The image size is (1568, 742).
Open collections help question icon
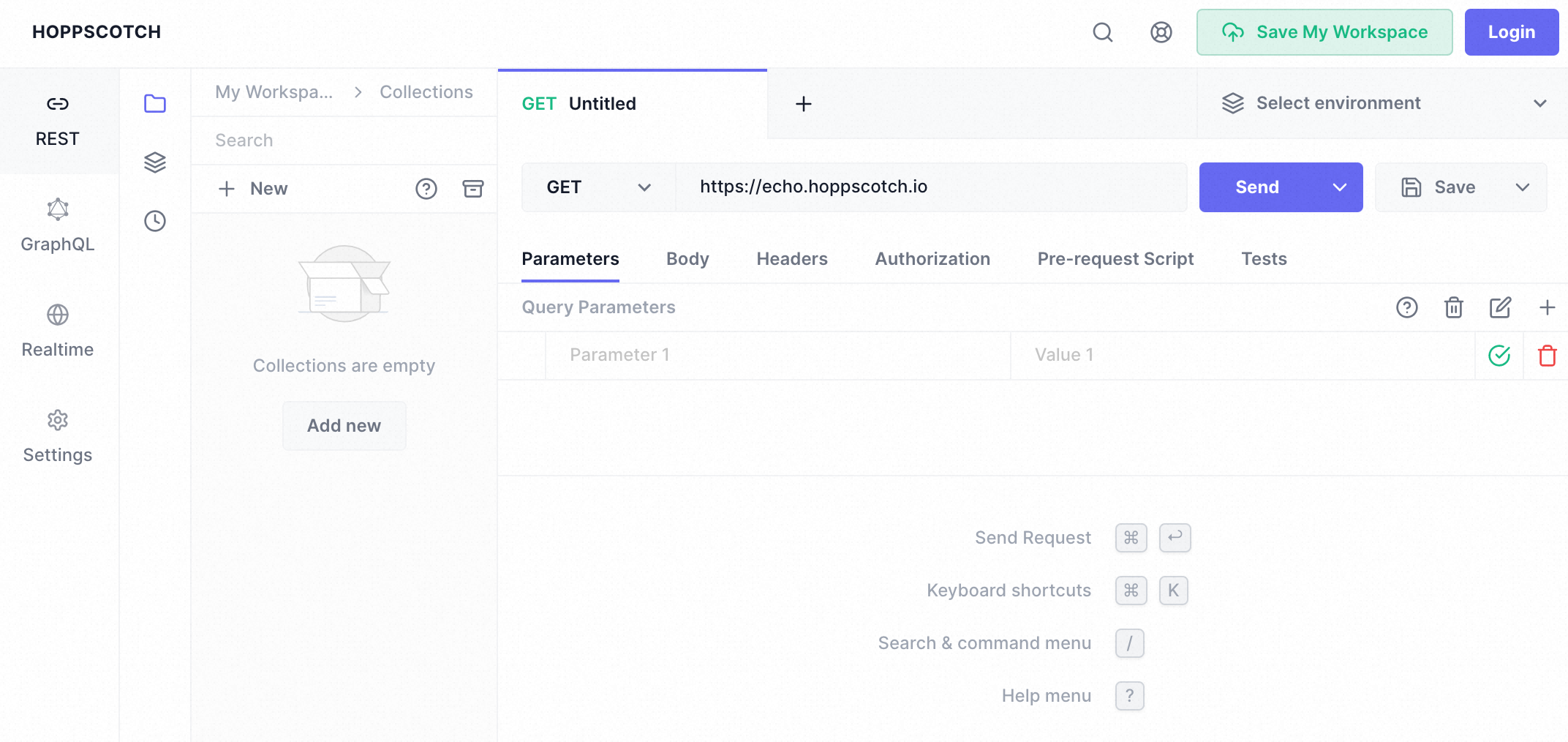(426, 189)
